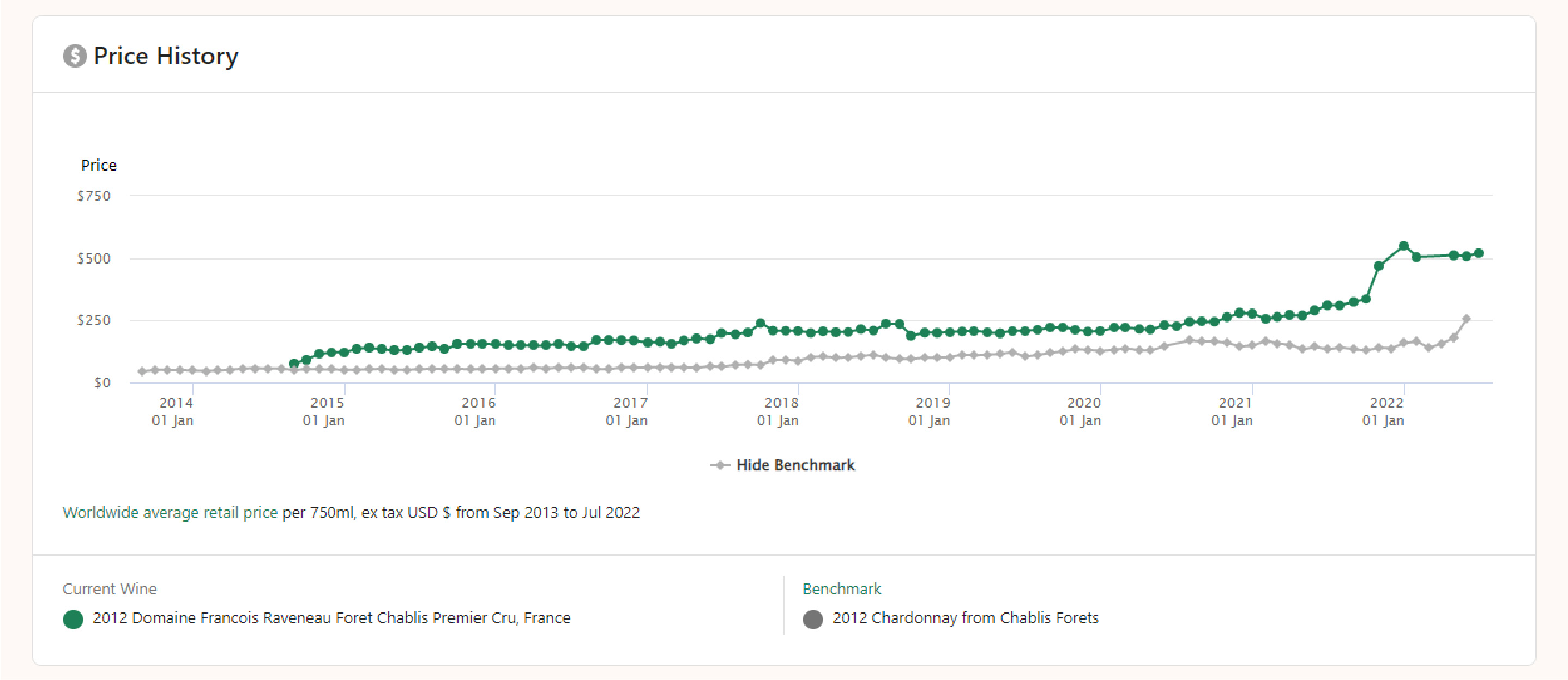Select the 2012 Chardonnay from Chablis Forets text
The width and height of the screenshot is (1568, 680).
point(966,618)
